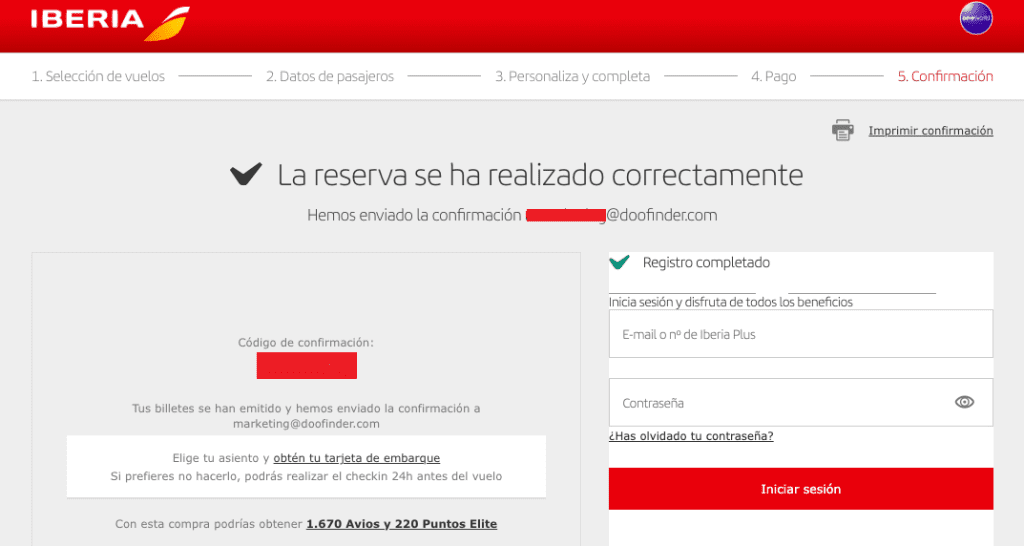The width and height of the screenshot is (1024, 546).
Task: Click the marketing@doofinder.com email text
Action: tap(306, 424)
